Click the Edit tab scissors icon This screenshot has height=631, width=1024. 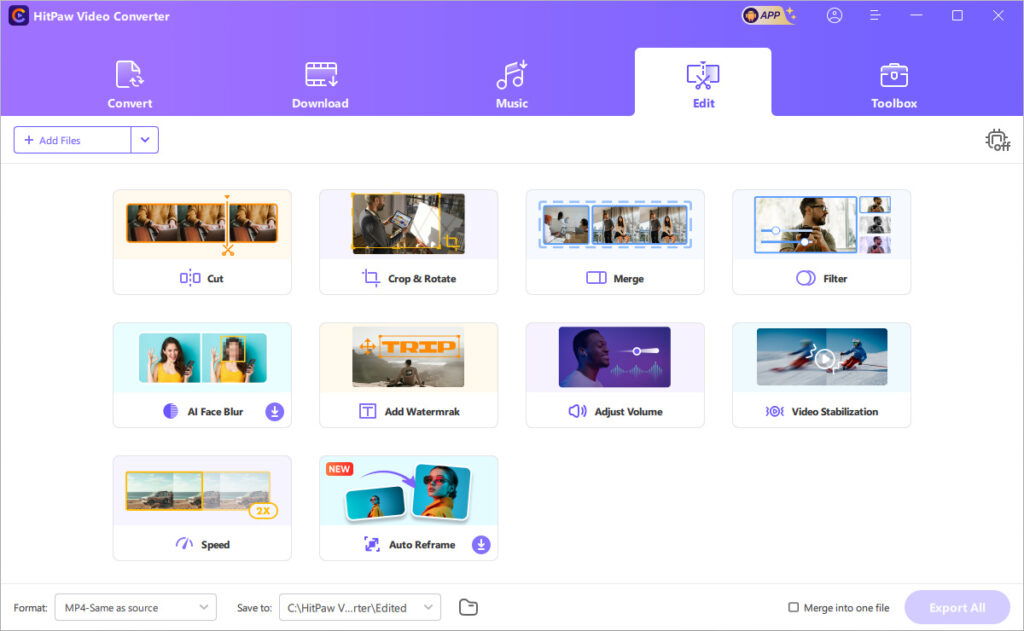[703, 75]
